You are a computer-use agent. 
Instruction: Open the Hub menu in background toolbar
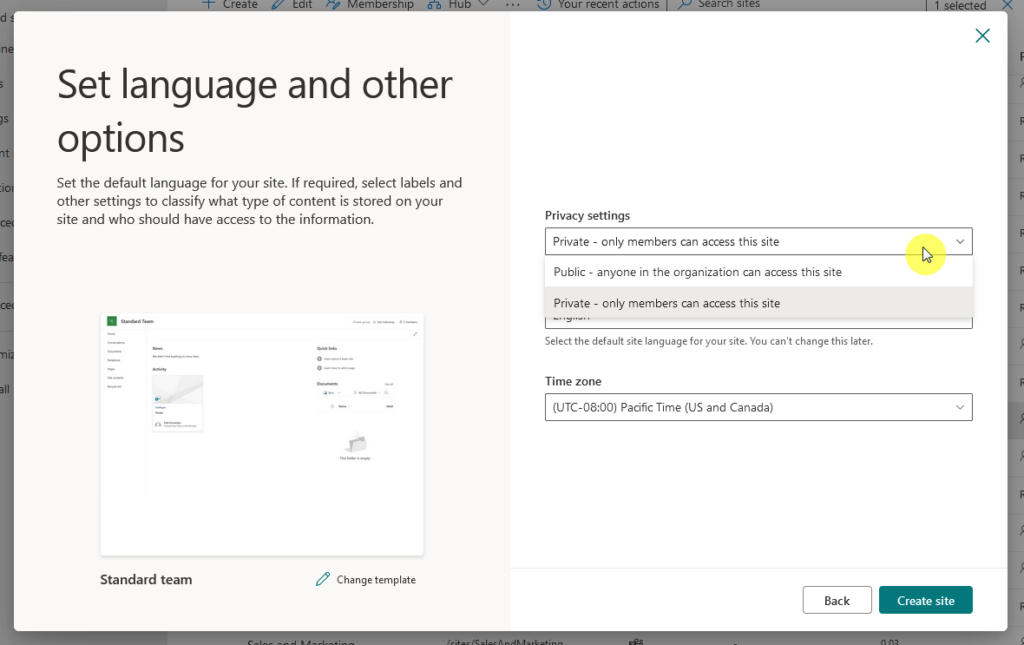click(x=458, y=5)
